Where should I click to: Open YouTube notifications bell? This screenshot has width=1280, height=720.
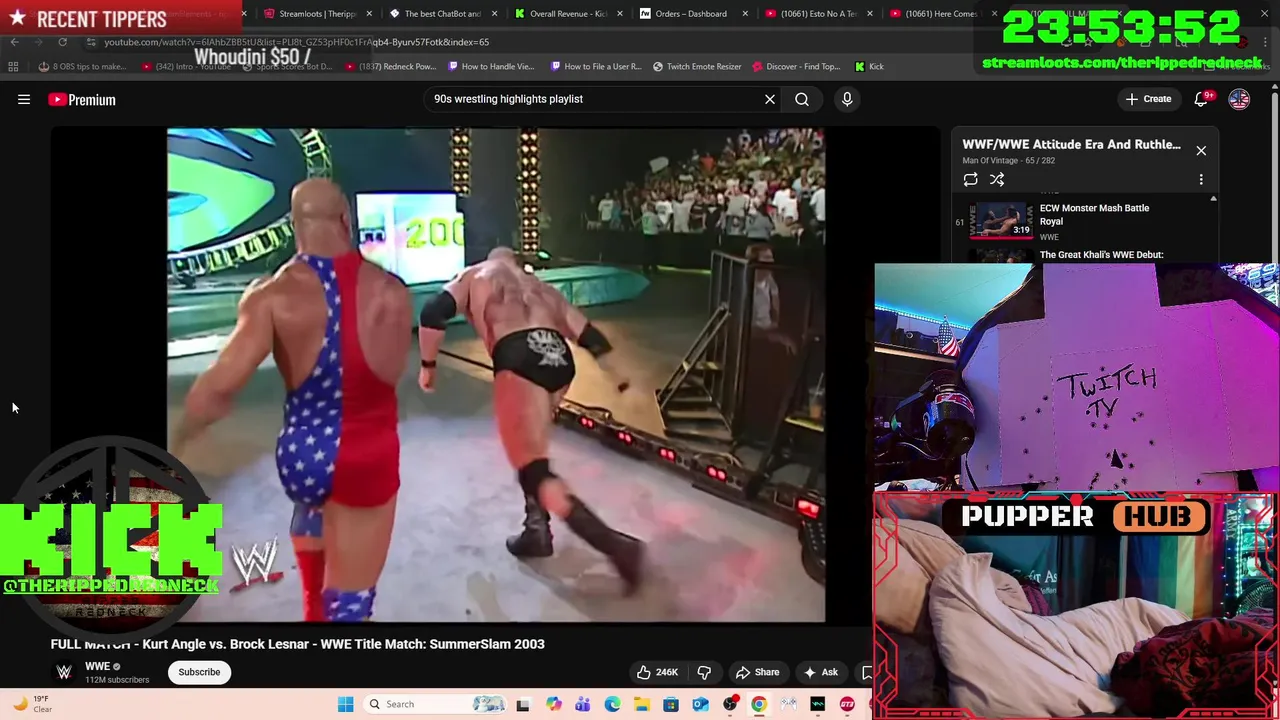[1202, 99]
